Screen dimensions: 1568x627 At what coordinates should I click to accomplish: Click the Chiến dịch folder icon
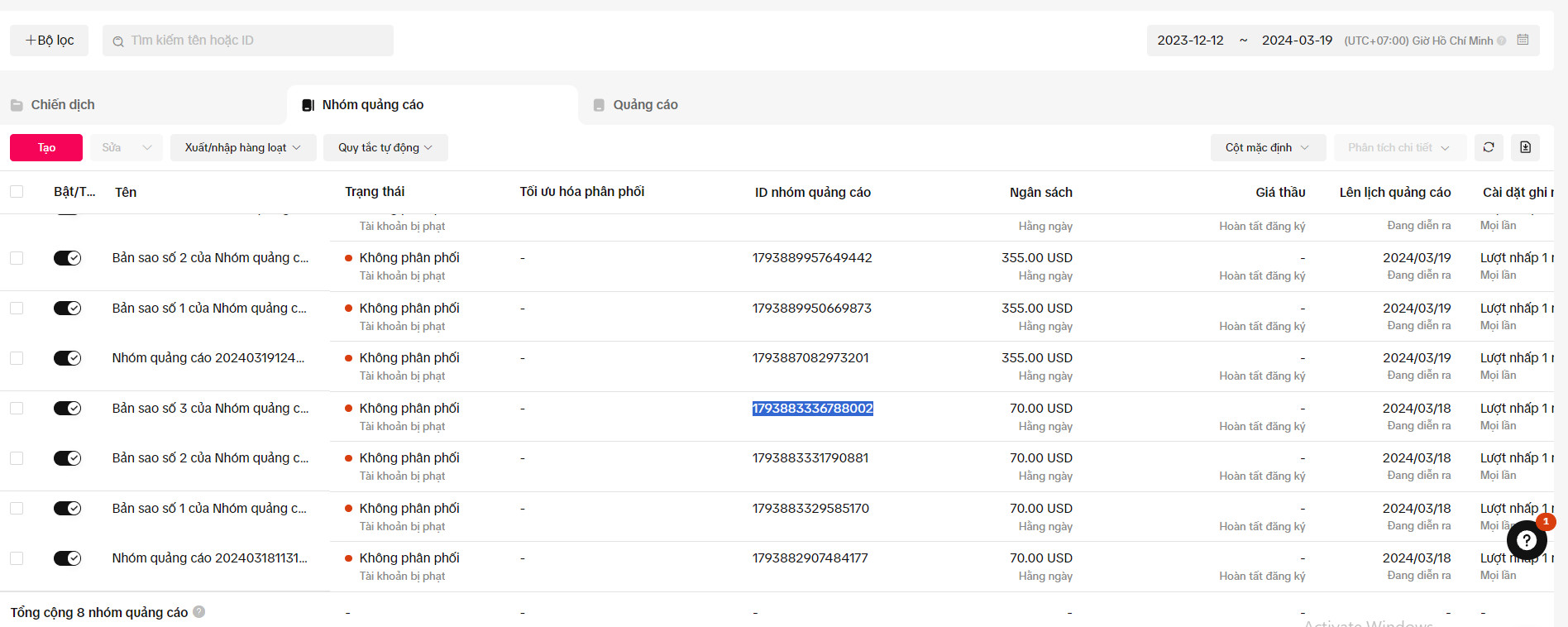(17, 105)
